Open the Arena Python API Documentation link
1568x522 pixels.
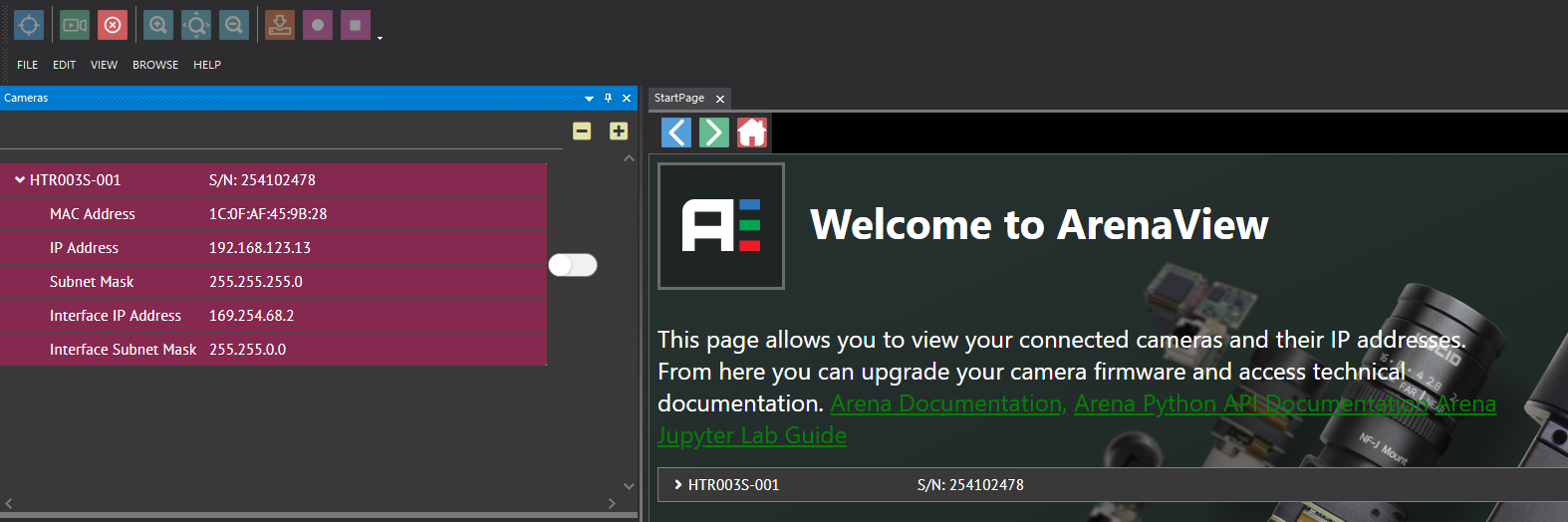click(1251, 403)
